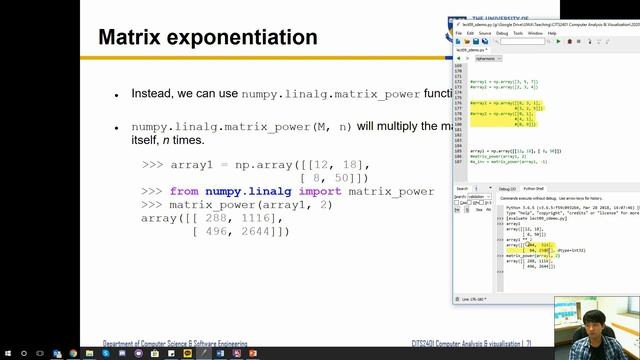The width and height of the screenshot is (640, 360).
Task: Click the search icon beside the toolbar search field
Action: (x=497, y=41)
